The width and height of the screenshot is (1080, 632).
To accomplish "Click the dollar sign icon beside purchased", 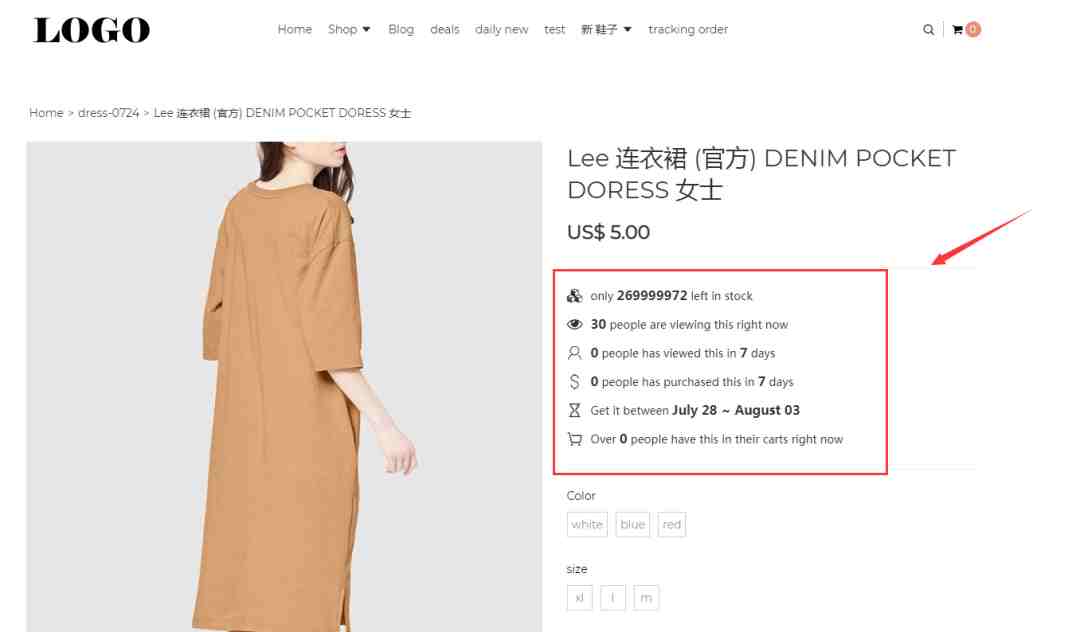I will pos(574,381).
